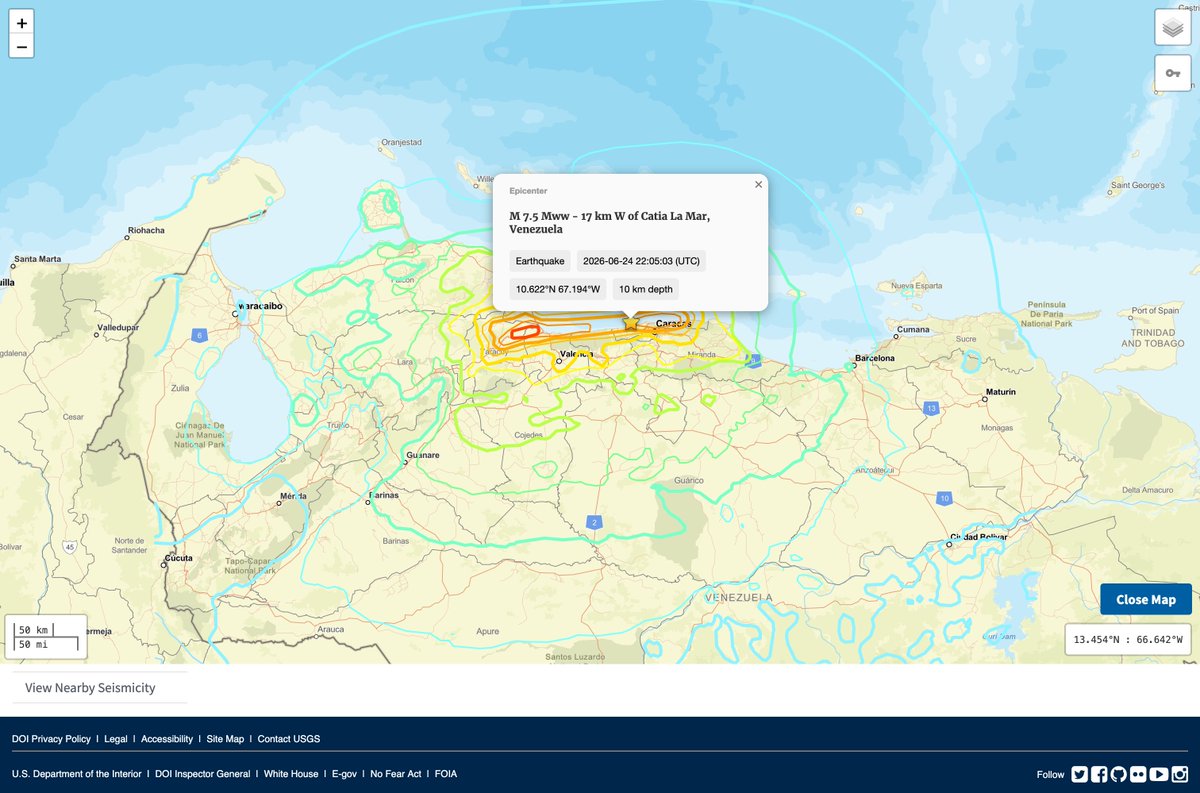Open the Site Map link

225,739
